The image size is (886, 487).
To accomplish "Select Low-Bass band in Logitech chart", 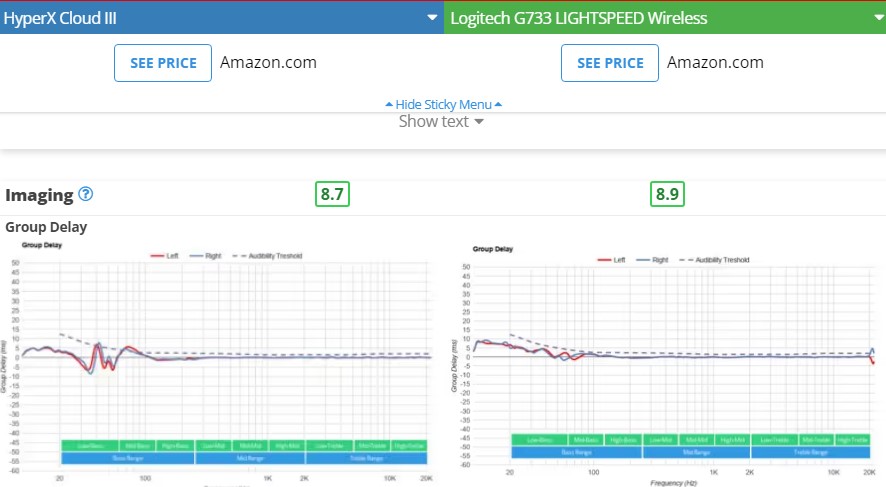I will 540,440.
